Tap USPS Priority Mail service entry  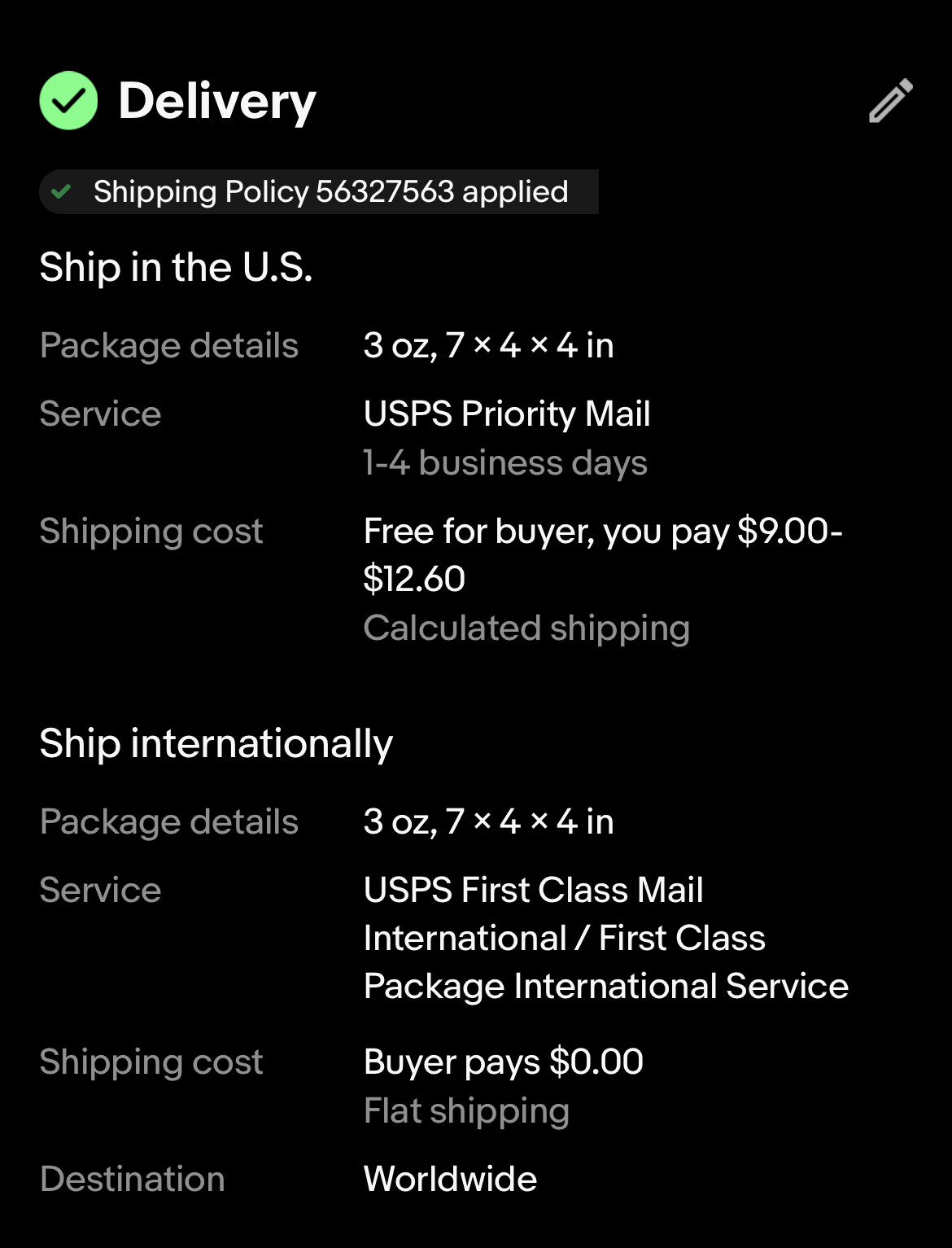pyautogui.click(x=507, y=414)
